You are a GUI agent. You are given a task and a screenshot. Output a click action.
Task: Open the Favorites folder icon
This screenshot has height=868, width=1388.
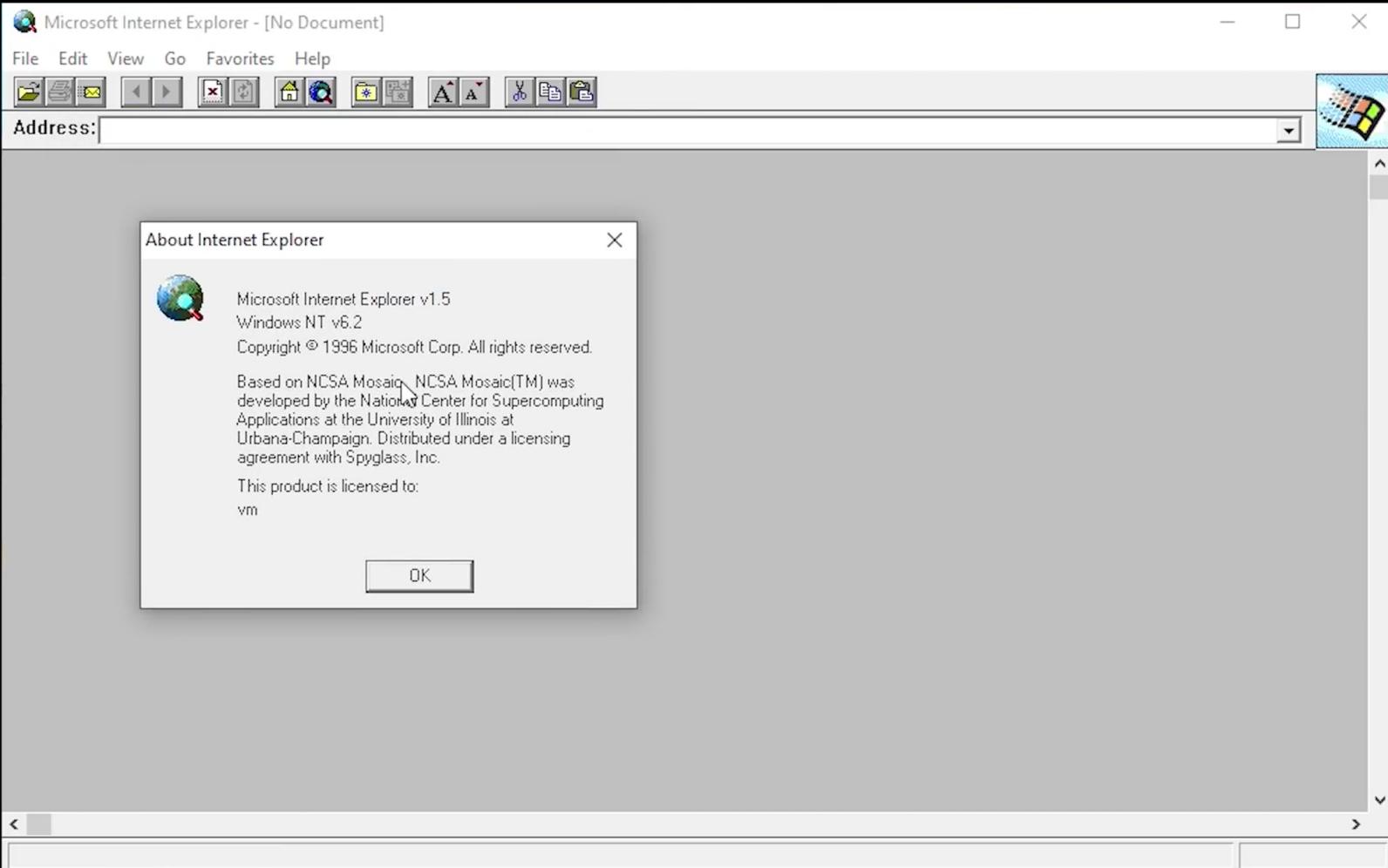[365, 92]
